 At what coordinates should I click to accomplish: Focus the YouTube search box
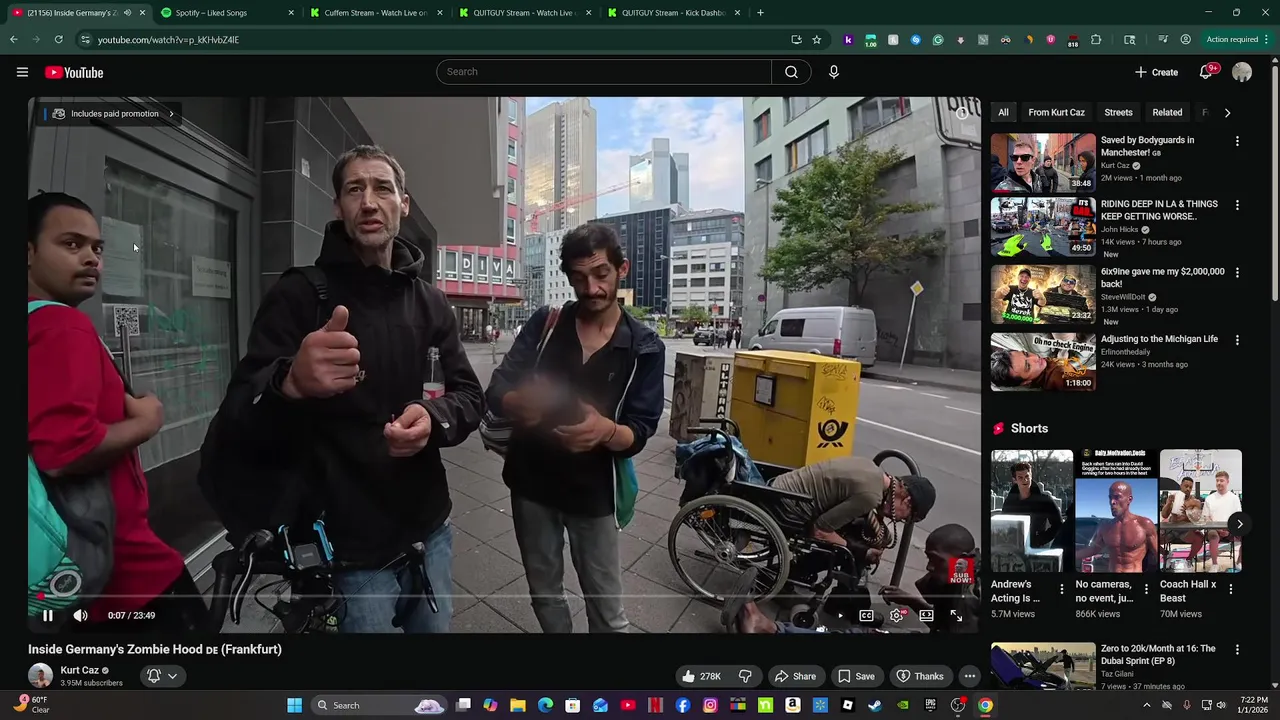604,72
